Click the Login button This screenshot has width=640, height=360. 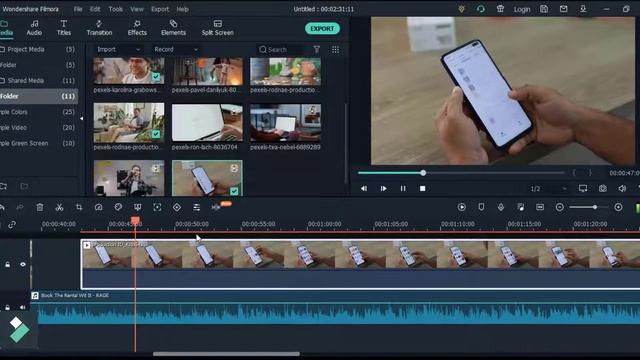(522, 9)
